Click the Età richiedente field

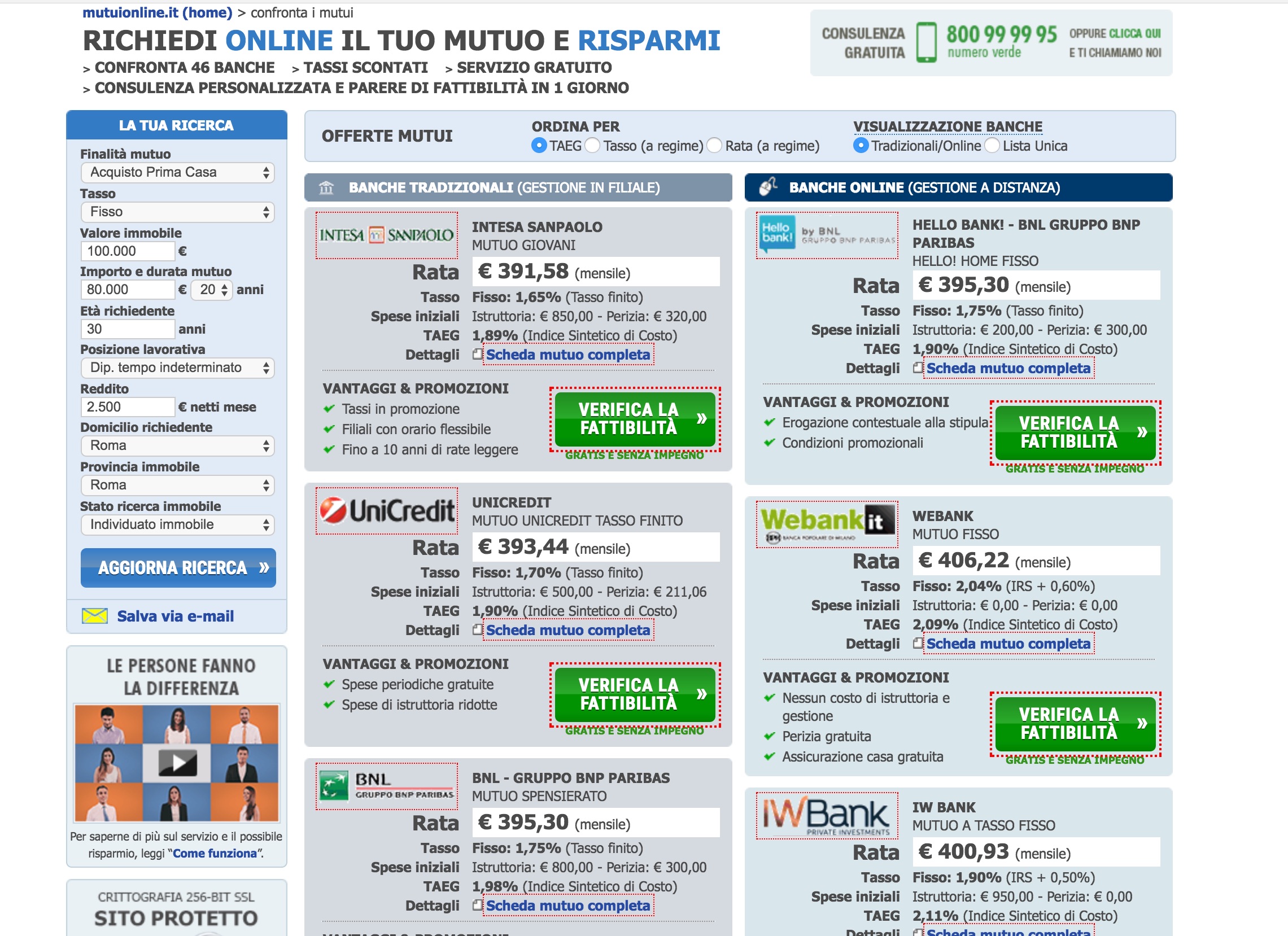(x=128, y=329)
